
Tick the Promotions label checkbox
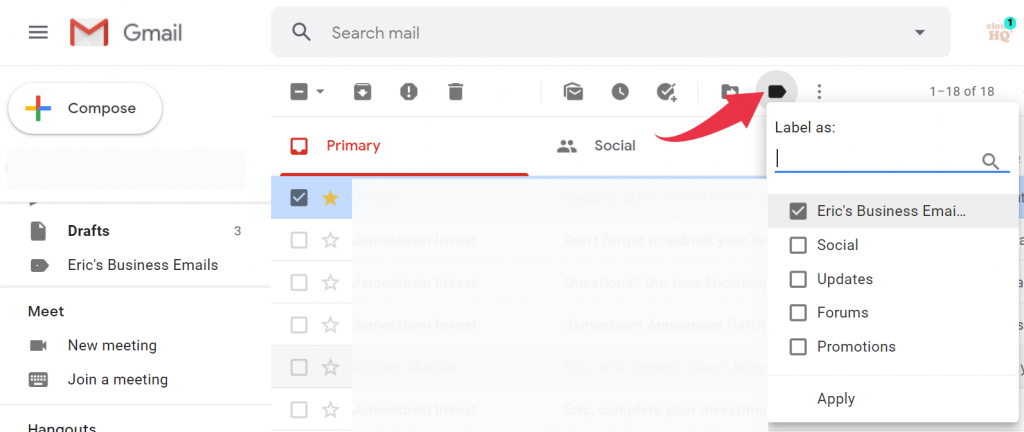pos(798,347)
